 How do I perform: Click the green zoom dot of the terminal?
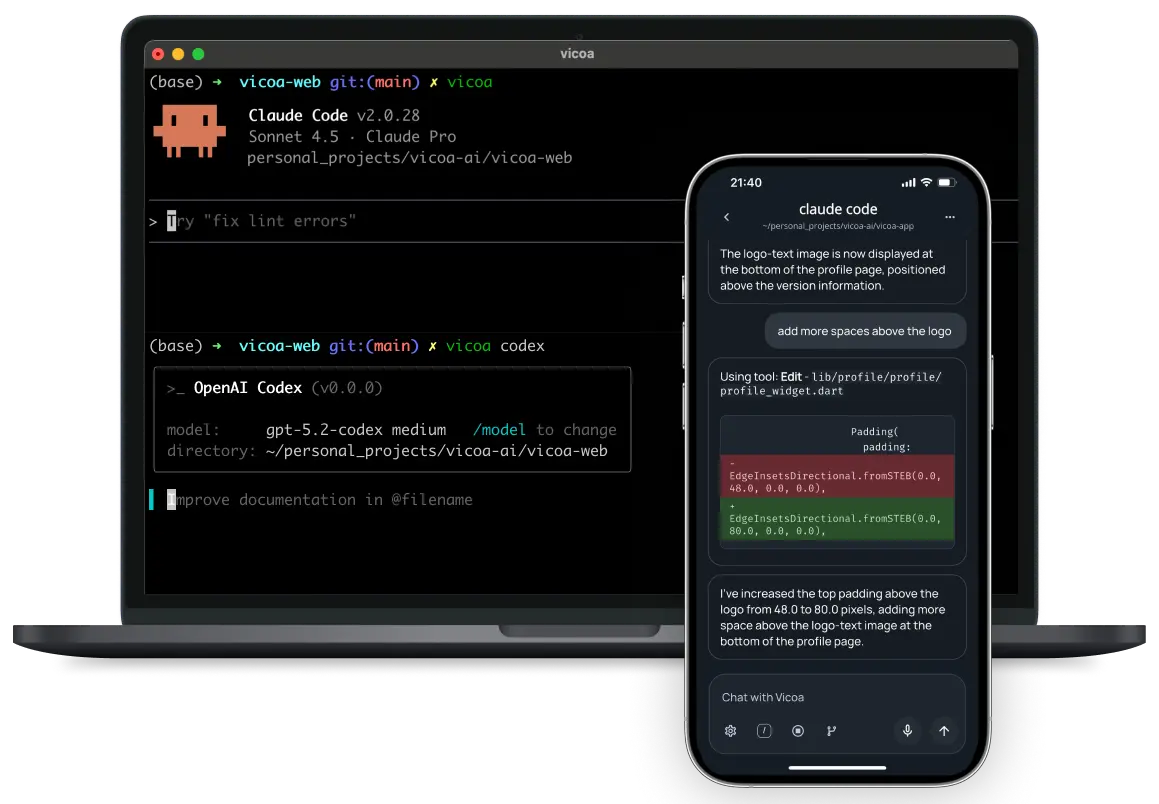(x=198, y=54)
